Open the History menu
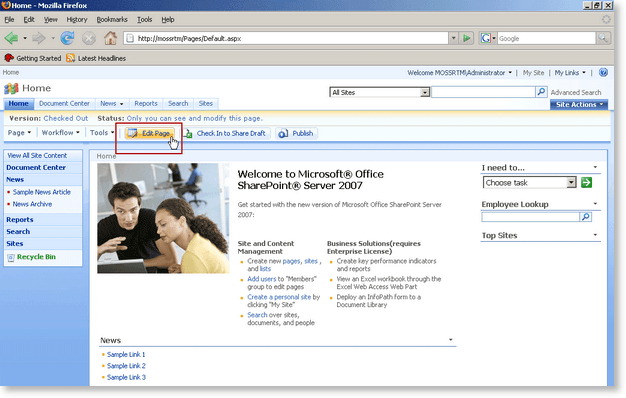The height and width of the screenshot is (398, 626). tap(77, 20)
